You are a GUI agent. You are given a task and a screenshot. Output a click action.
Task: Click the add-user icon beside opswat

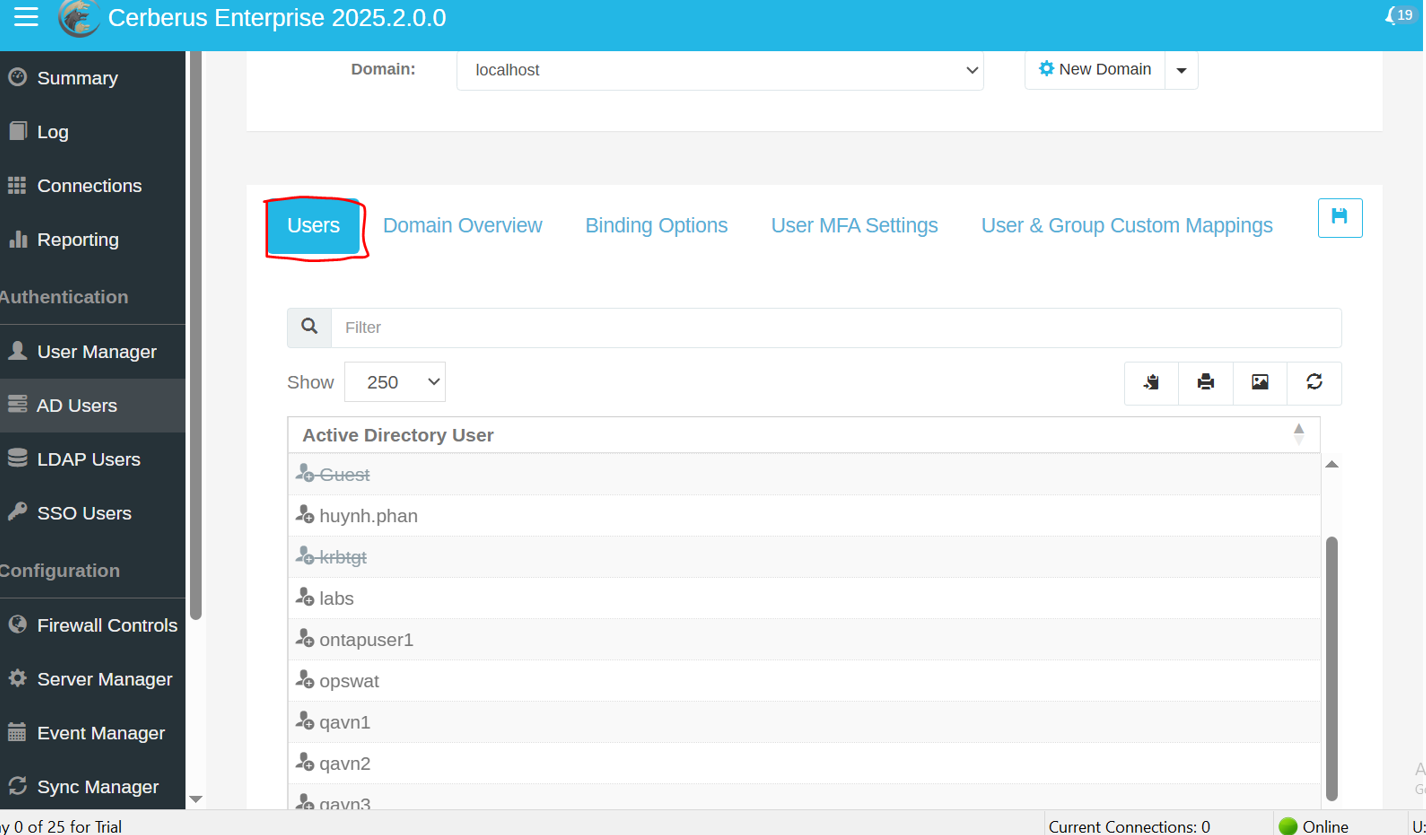(306, 680)
